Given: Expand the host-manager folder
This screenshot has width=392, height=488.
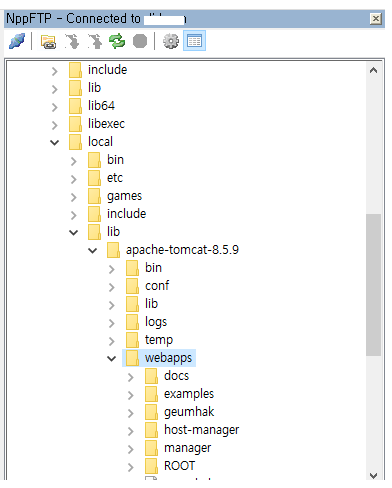Looking at the screenshot, I should pyautogui.click(x=131, y=431).
